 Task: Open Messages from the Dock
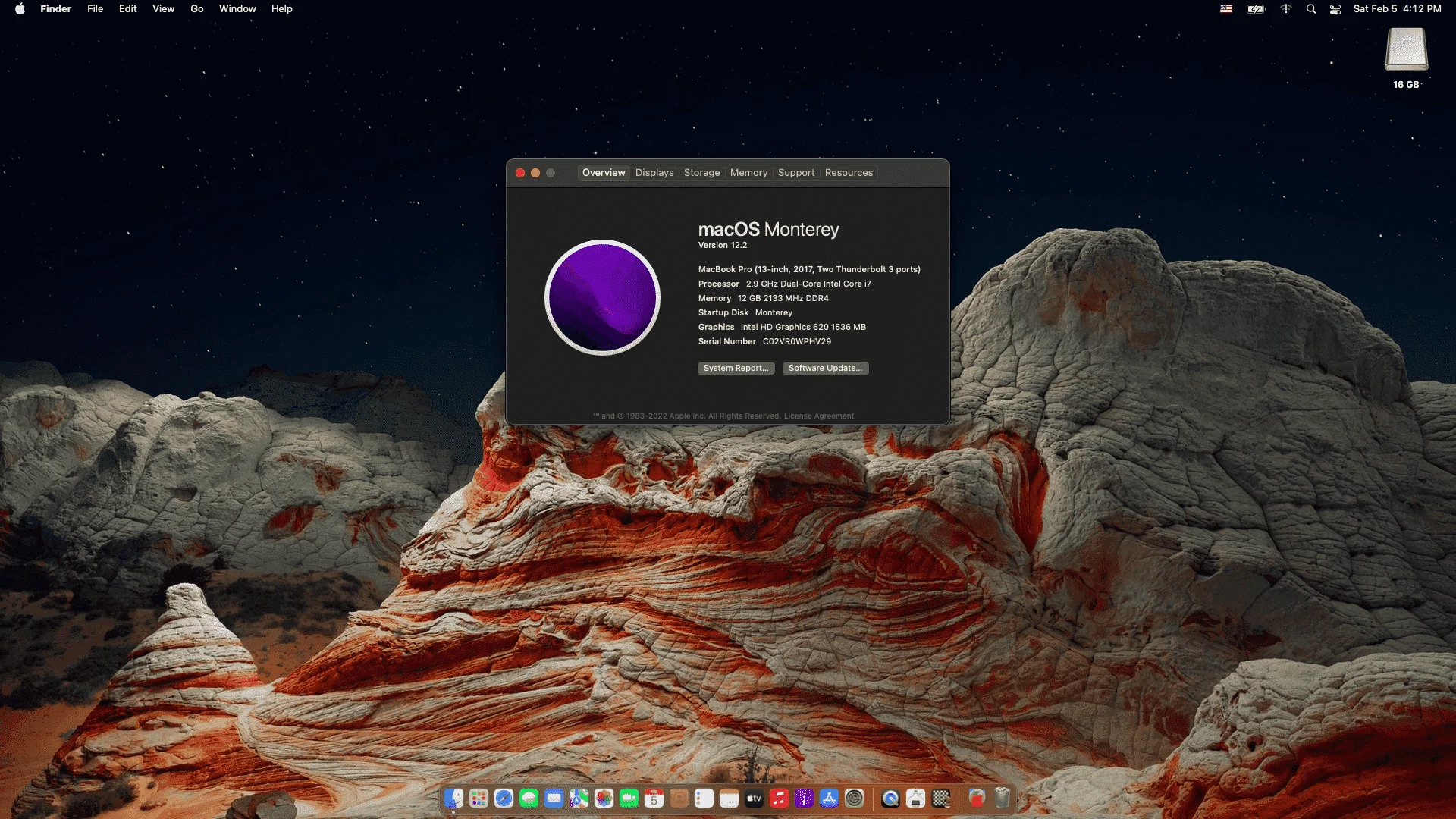click(529, 798)
